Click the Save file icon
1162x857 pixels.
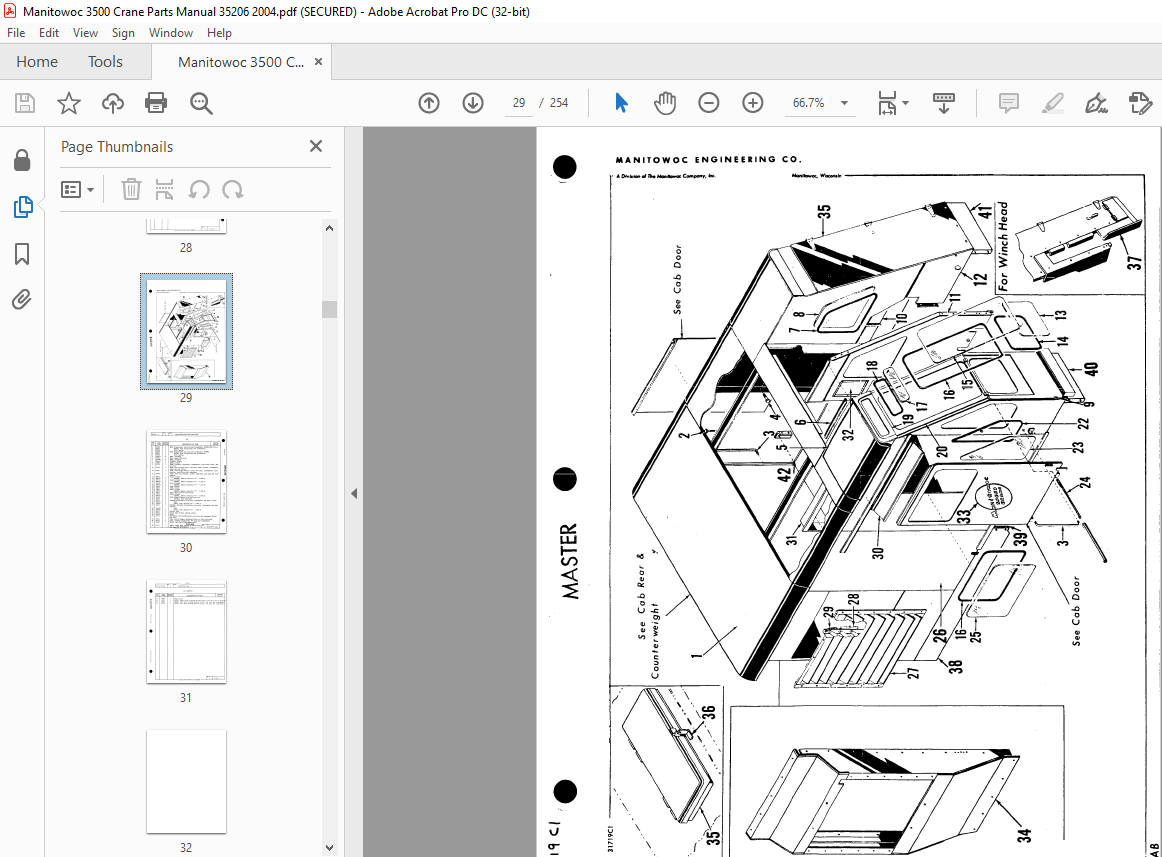(24, 103)
